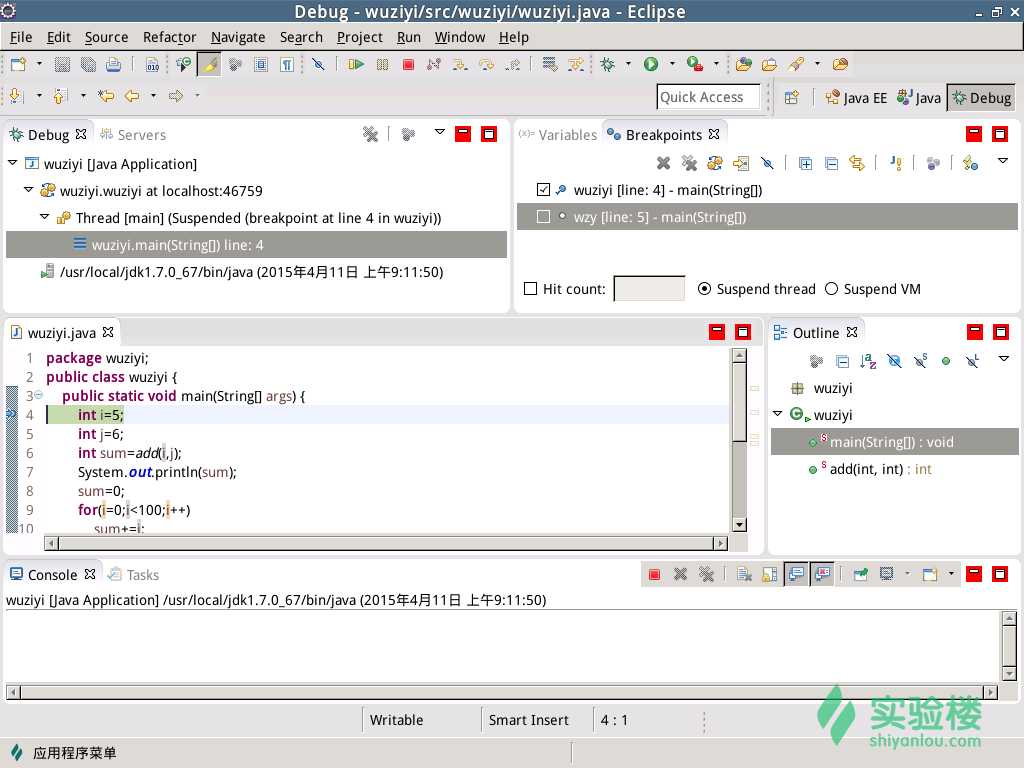Open the Run menu
This screenshot has width=1024, height=768.
(409, 37)
